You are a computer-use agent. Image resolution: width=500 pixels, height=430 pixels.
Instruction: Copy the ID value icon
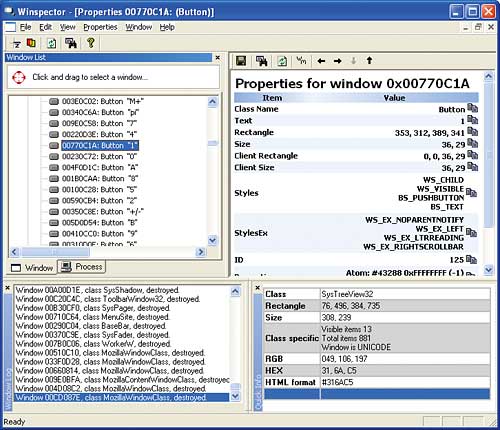[x=471, y=259]
